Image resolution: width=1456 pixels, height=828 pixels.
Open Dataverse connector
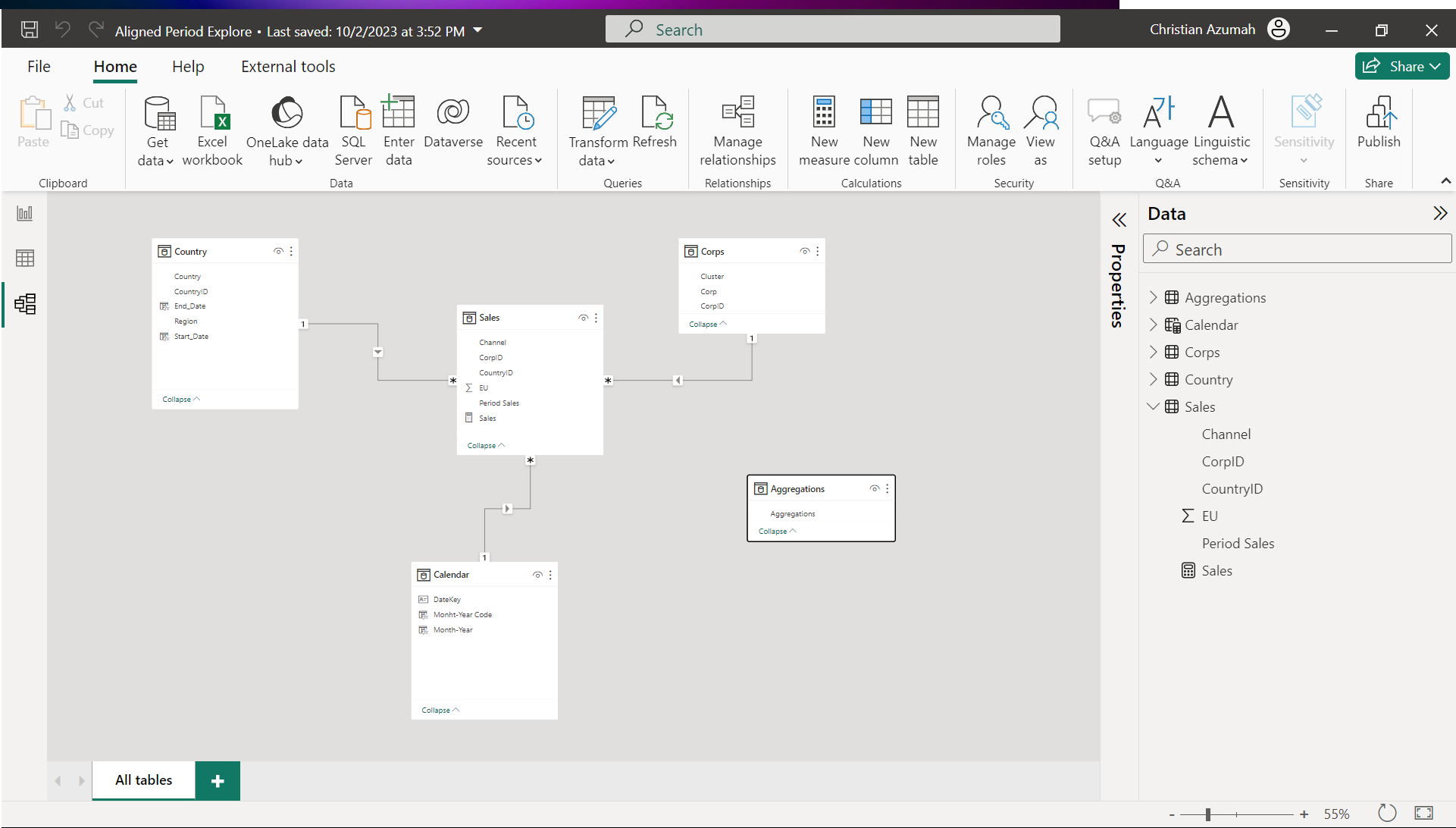tap(453, 123)
